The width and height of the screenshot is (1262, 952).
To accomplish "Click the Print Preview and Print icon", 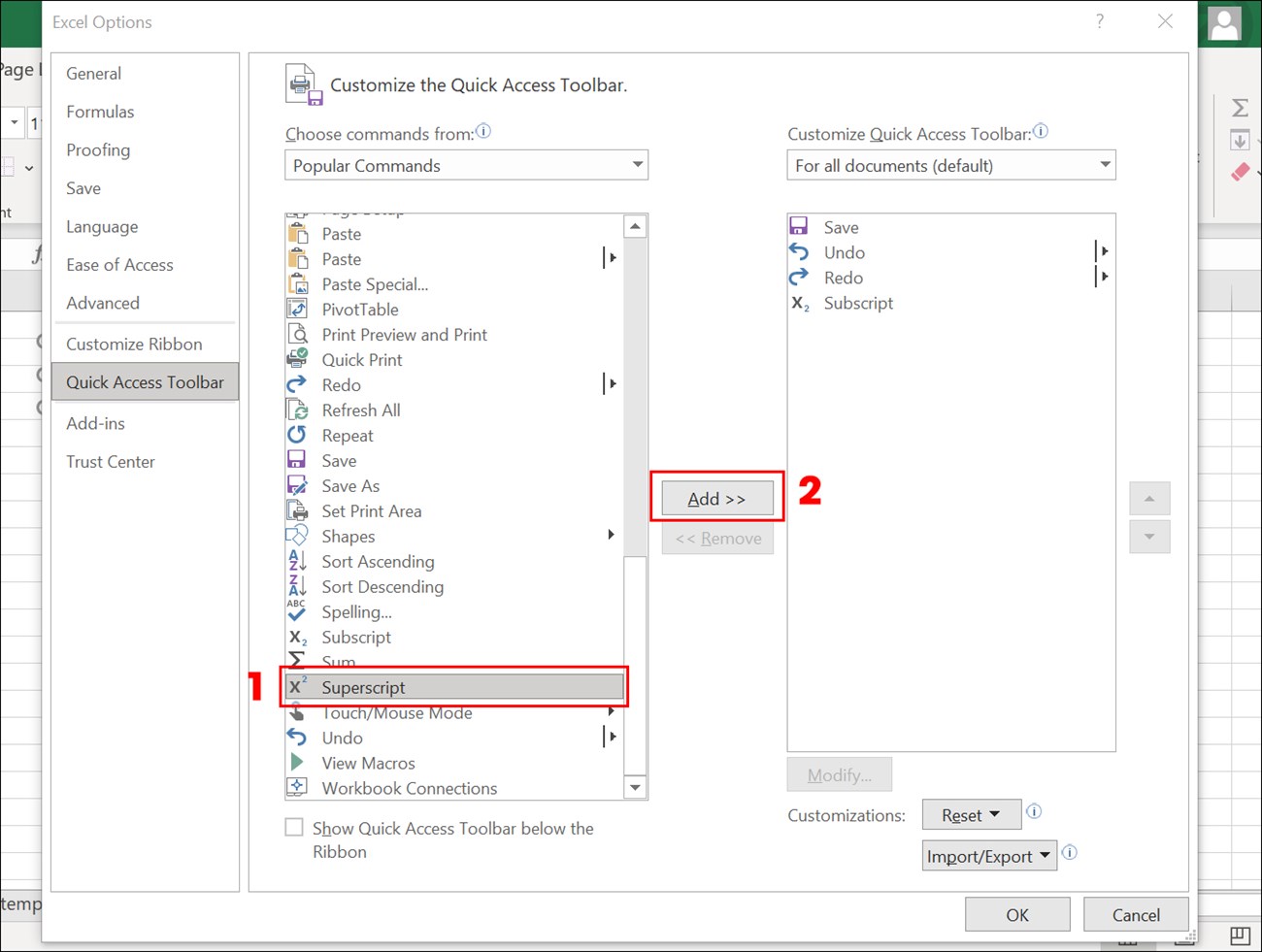I will (x=297, y=335).
